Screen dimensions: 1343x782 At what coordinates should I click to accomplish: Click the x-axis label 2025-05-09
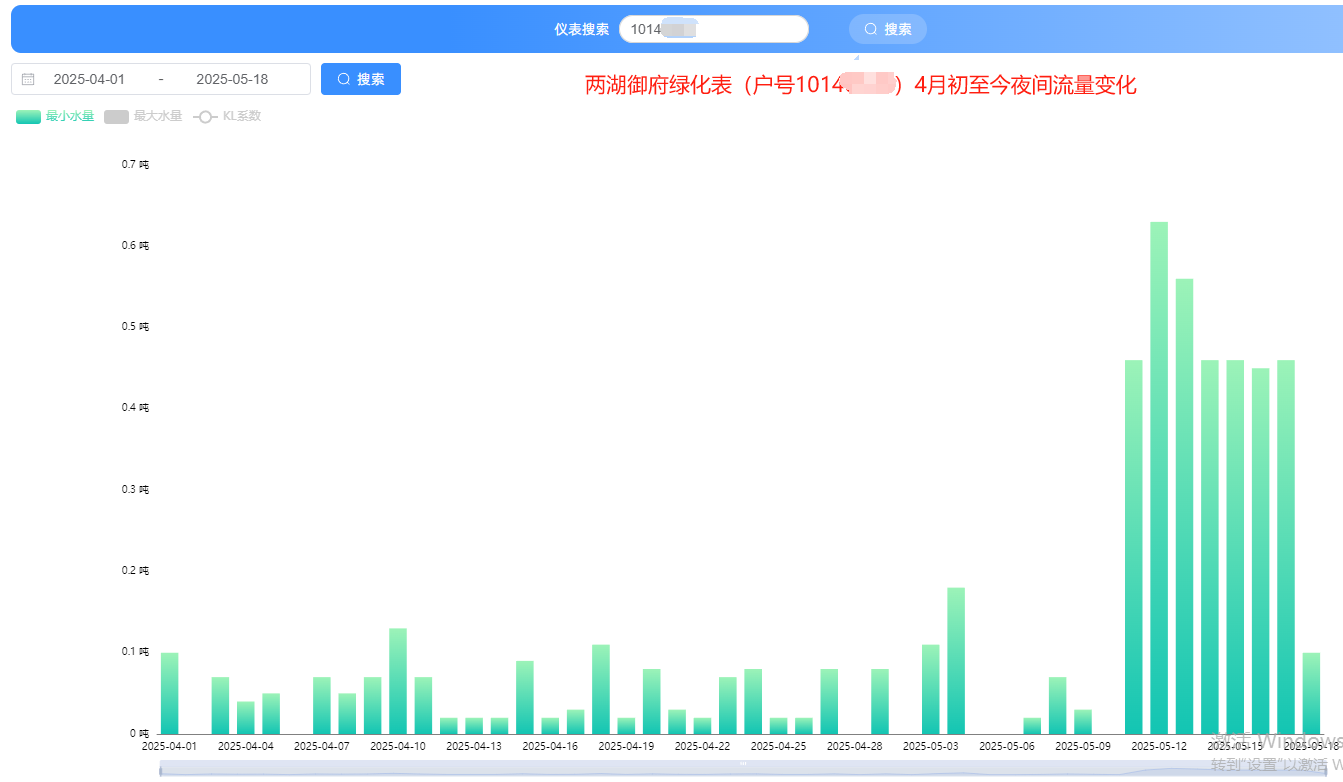pyautogui.click(x=1083, y=746)
